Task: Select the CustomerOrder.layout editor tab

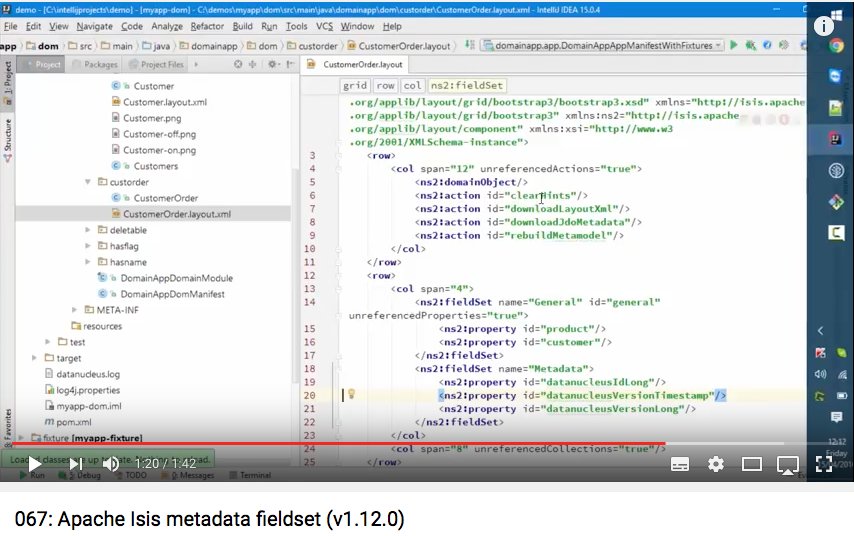Action: 356,65
